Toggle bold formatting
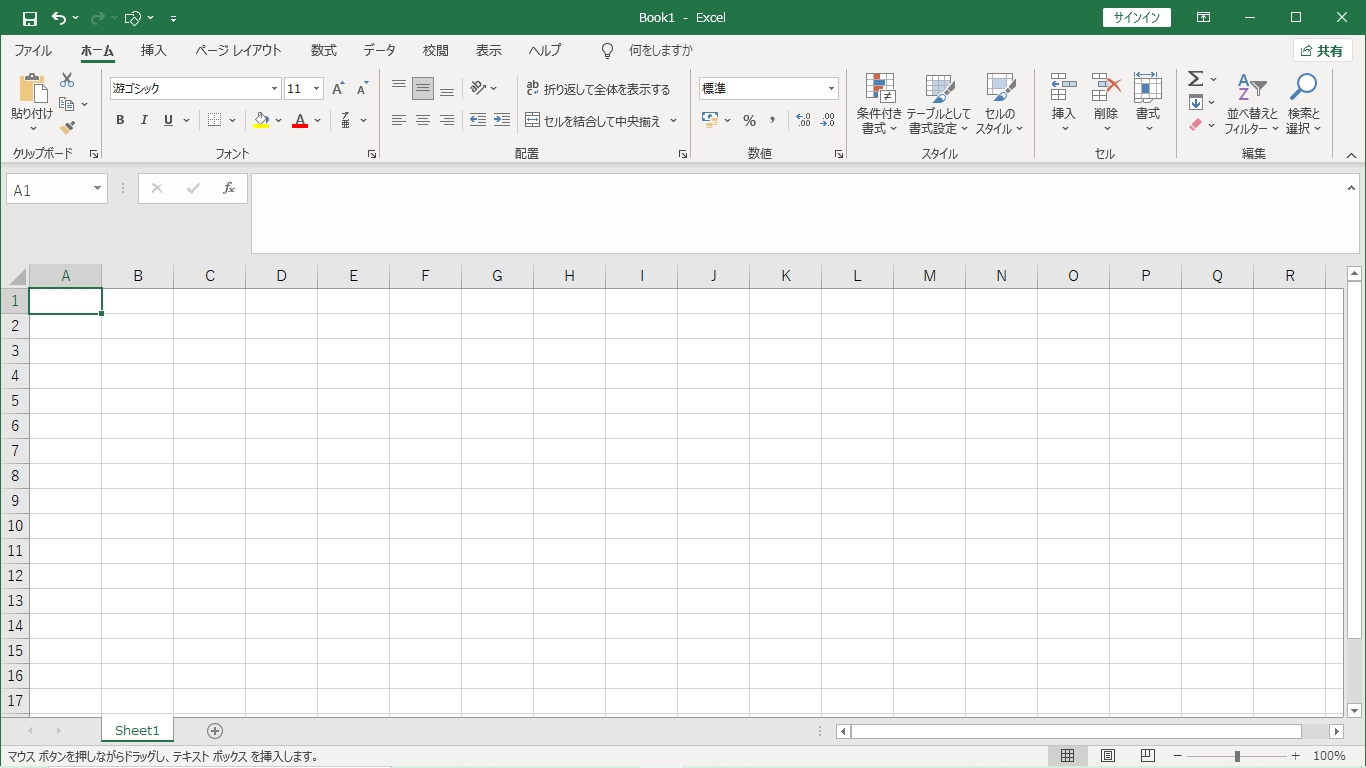The height and width of the screenshot is (768, 1366). tap(120, 121)
